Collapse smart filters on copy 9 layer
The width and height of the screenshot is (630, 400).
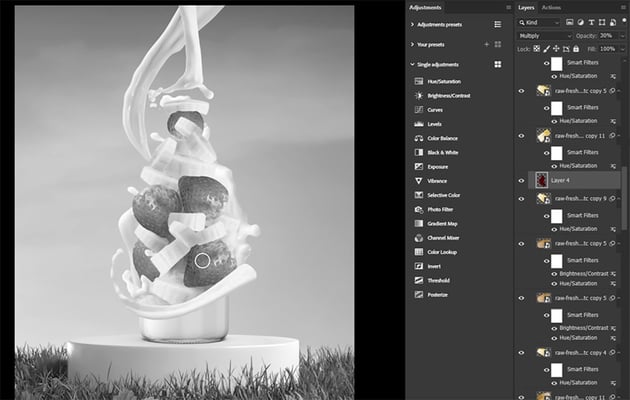pyautogui.click(x=619, y=198)
